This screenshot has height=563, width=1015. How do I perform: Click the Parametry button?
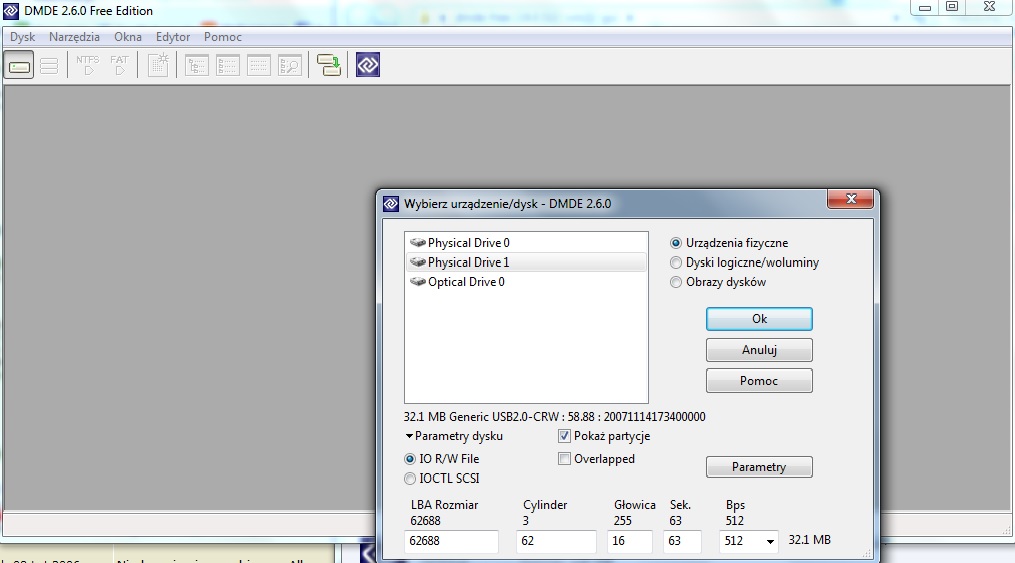pos(759,467)
